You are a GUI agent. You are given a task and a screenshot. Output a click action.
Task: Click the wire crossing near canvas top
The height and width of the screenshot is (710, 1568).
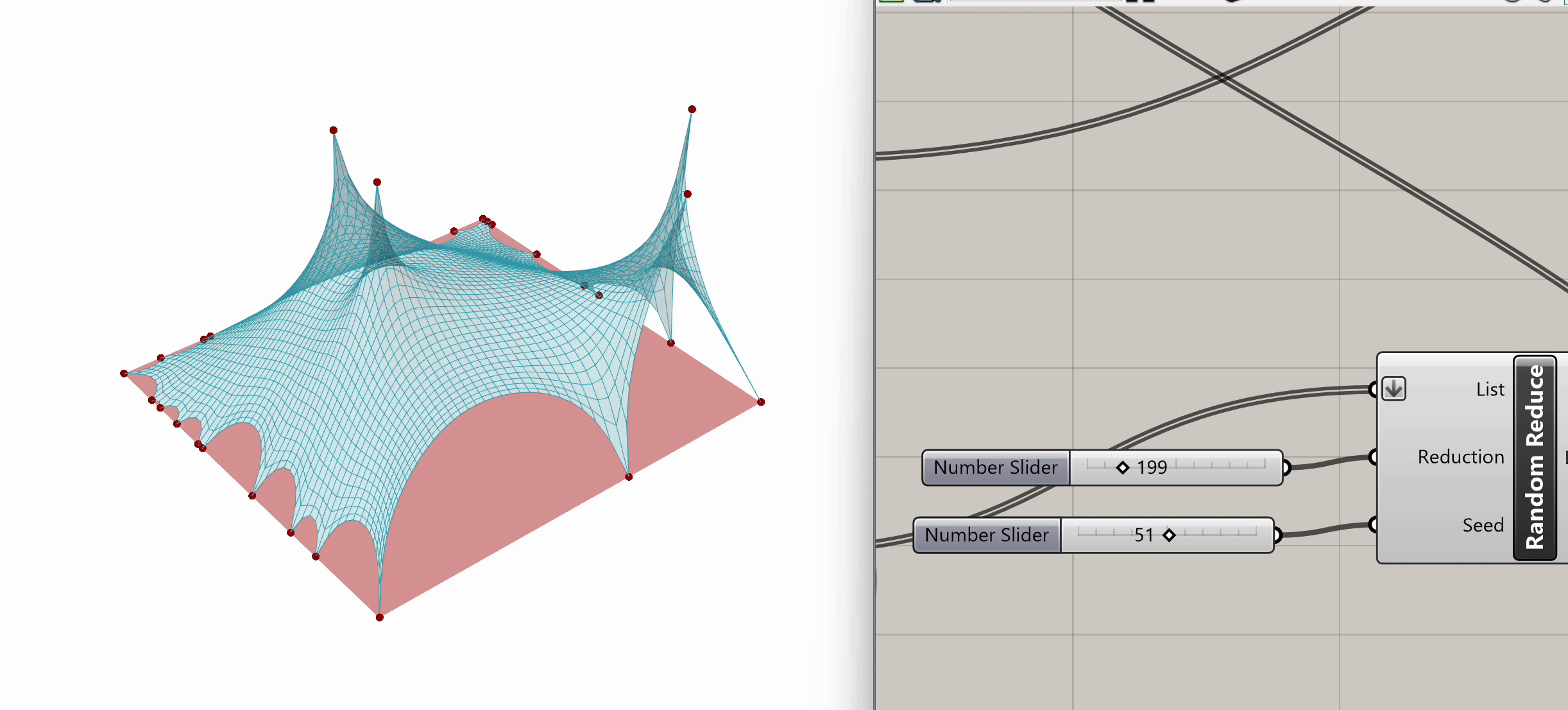(1222, 77)
